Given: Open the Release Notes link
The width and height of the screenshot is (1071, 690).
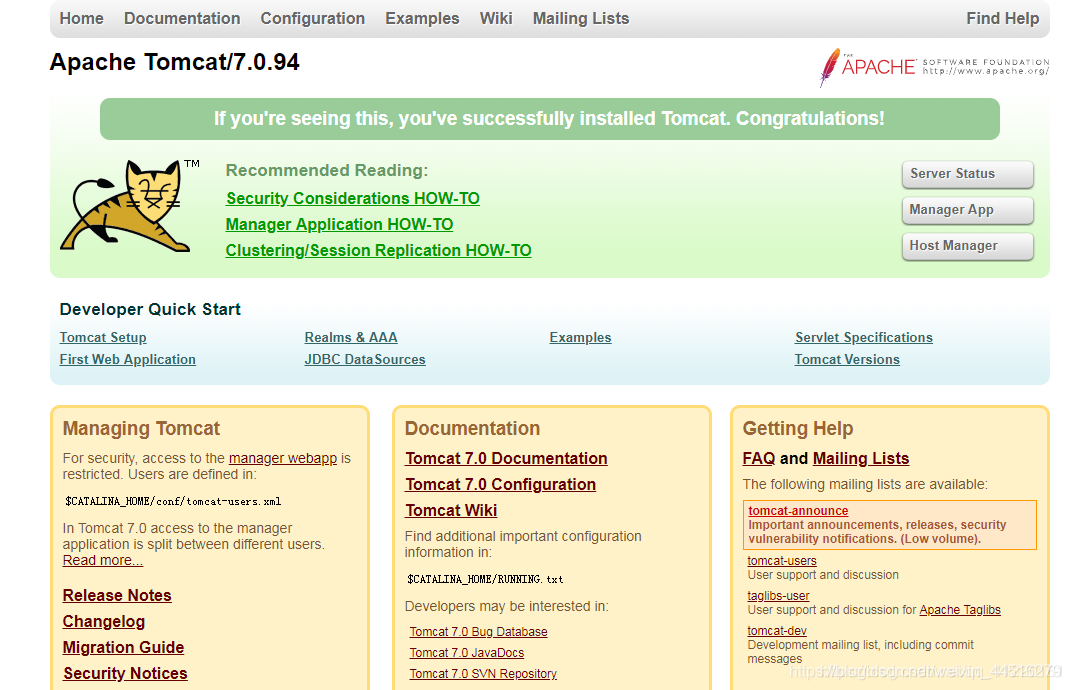Looking at the screenshot, I should [x=117, y=596].
